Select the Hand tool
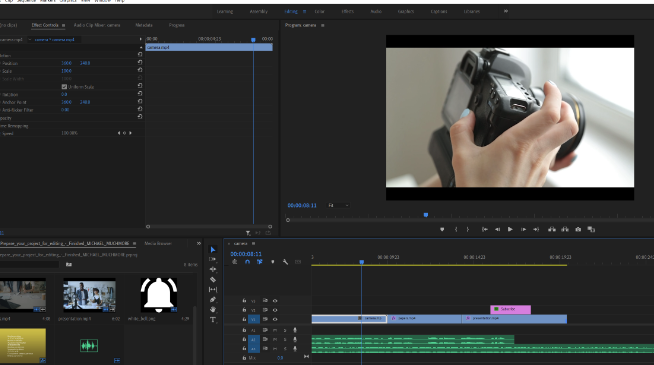The width and height of the screenshot is (654, 365). pyautogui.click(x=213, y=310)
